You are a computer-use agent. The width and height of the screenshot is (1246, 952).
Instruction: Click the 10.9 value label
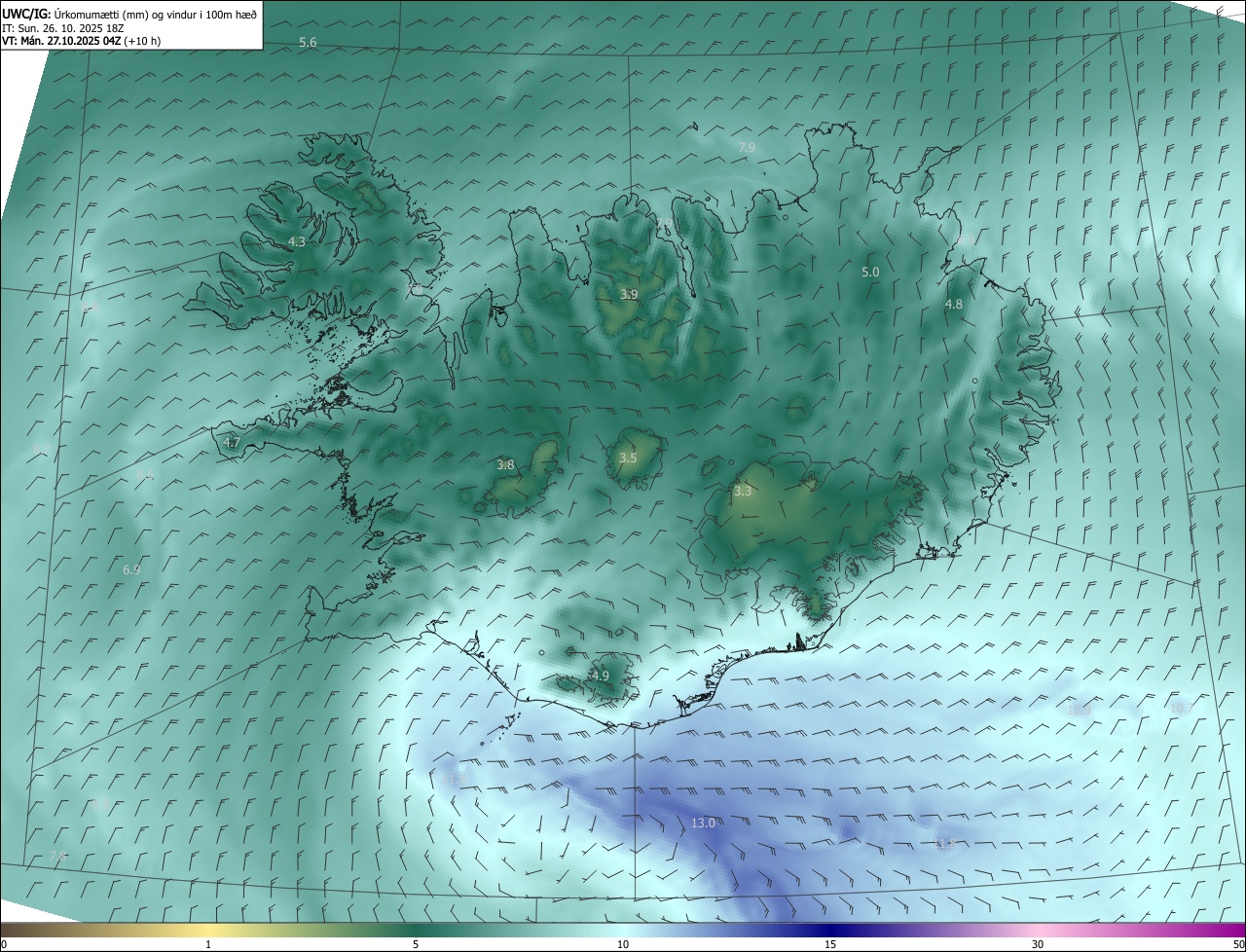click(1079, 711)
